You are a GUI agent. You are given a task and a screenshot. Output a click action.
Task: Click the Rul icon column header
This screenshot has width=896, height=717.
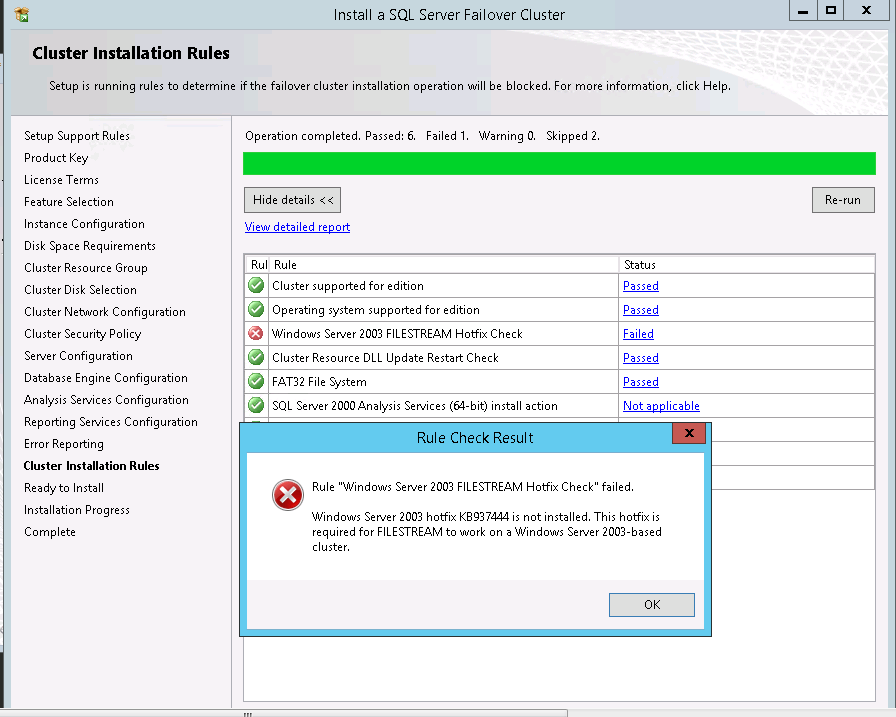pos(258,265)
